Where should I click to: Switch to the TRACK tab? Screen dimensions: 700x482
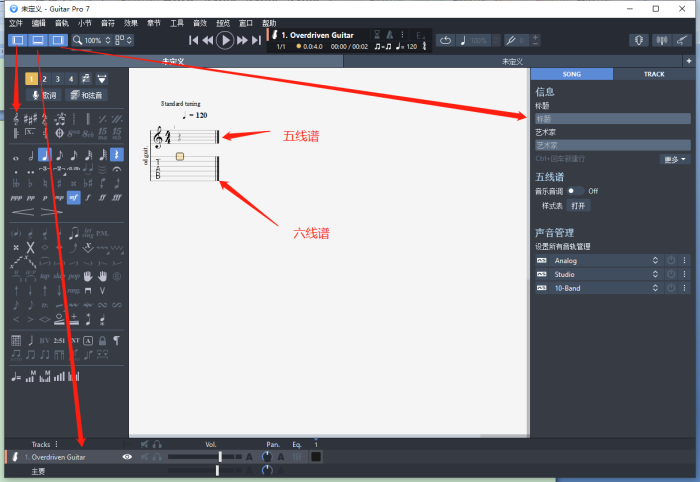pyautogui.click(x=654, y=74)
